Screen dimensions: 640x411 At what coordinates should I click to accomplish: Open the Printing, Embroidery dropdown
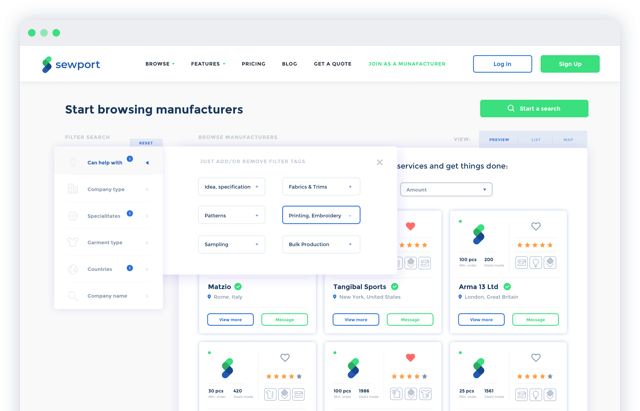tap(321, 215)
